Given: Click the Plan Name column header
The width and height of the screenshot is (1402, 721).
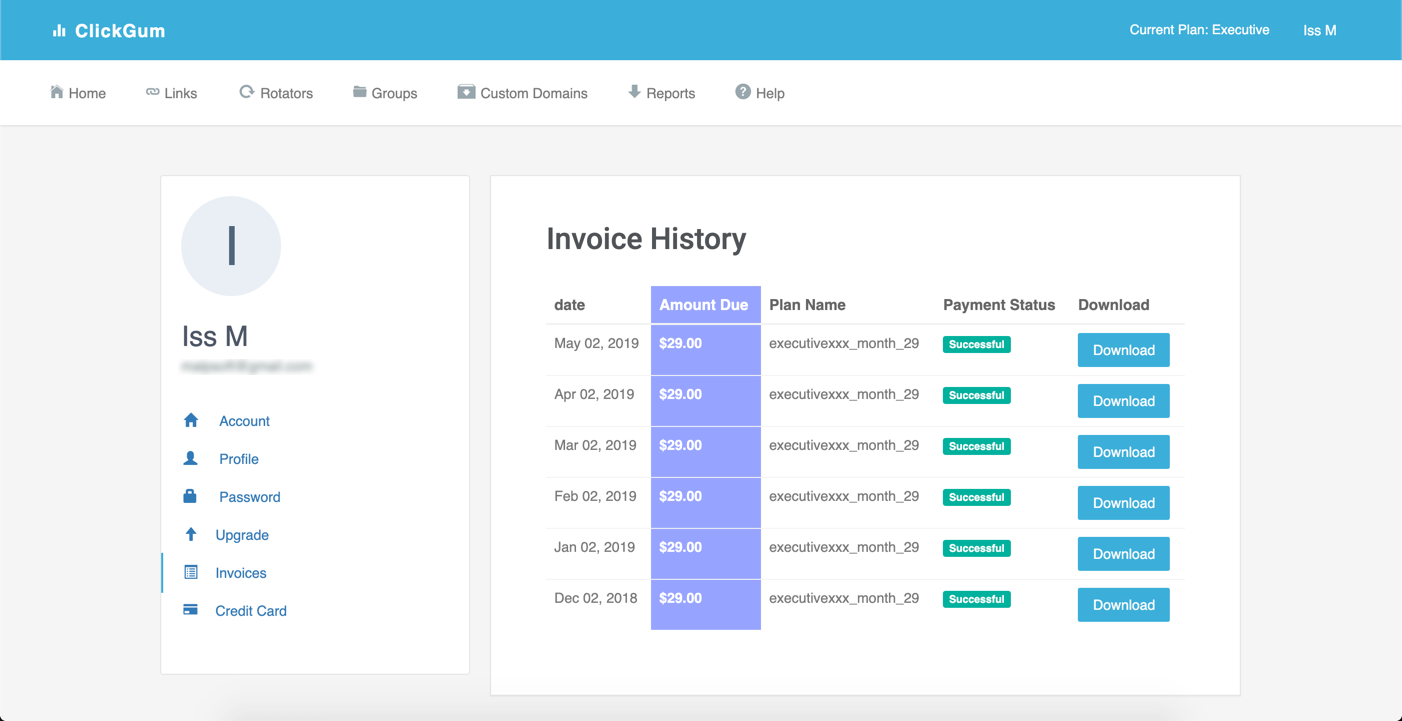Looking at the screenshot, I should [807, 305].
